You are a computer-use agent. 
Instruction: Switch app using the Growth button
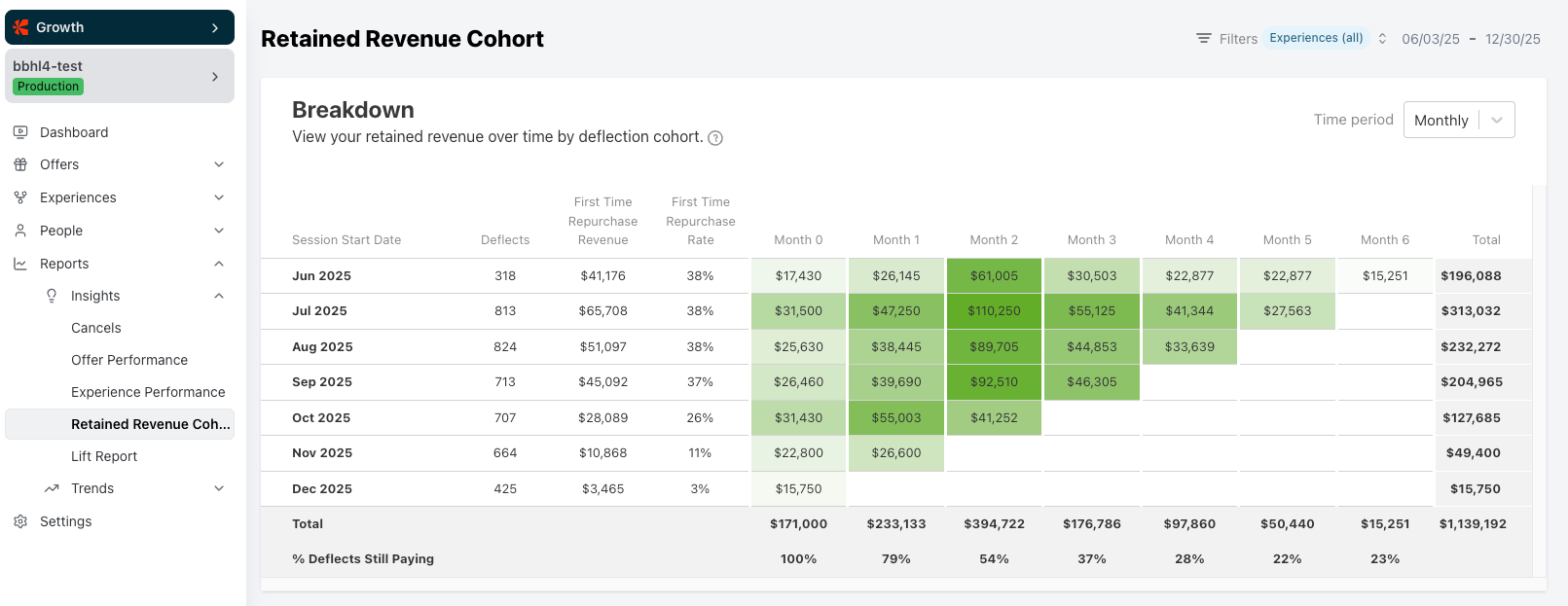click(120, 27)
